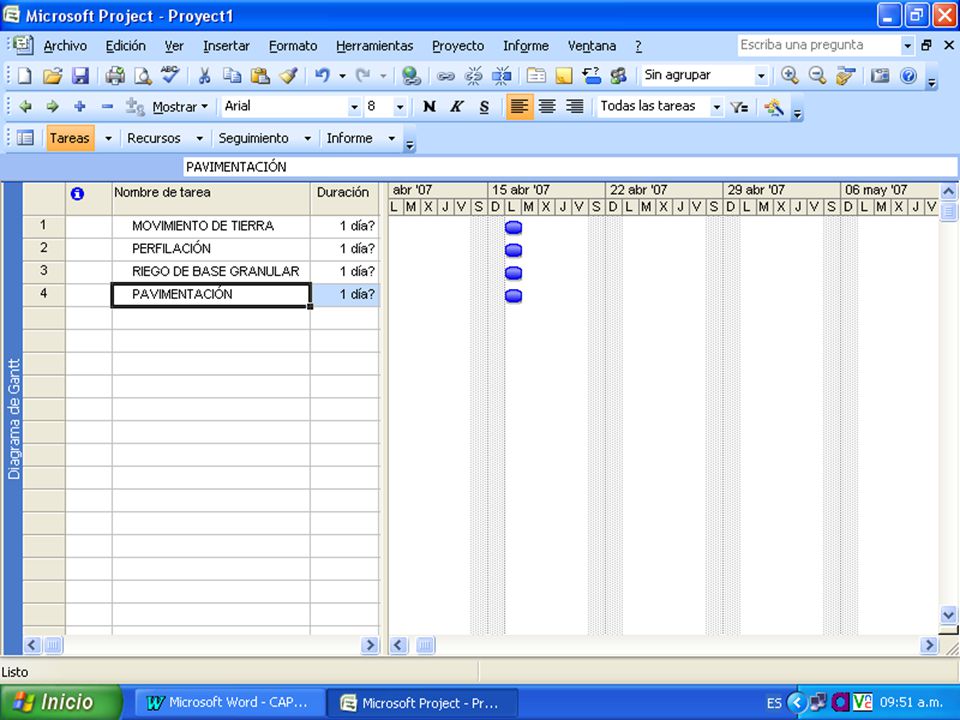
Task: Toggle the Project Guide panel icon
Action: coord(25,138)
